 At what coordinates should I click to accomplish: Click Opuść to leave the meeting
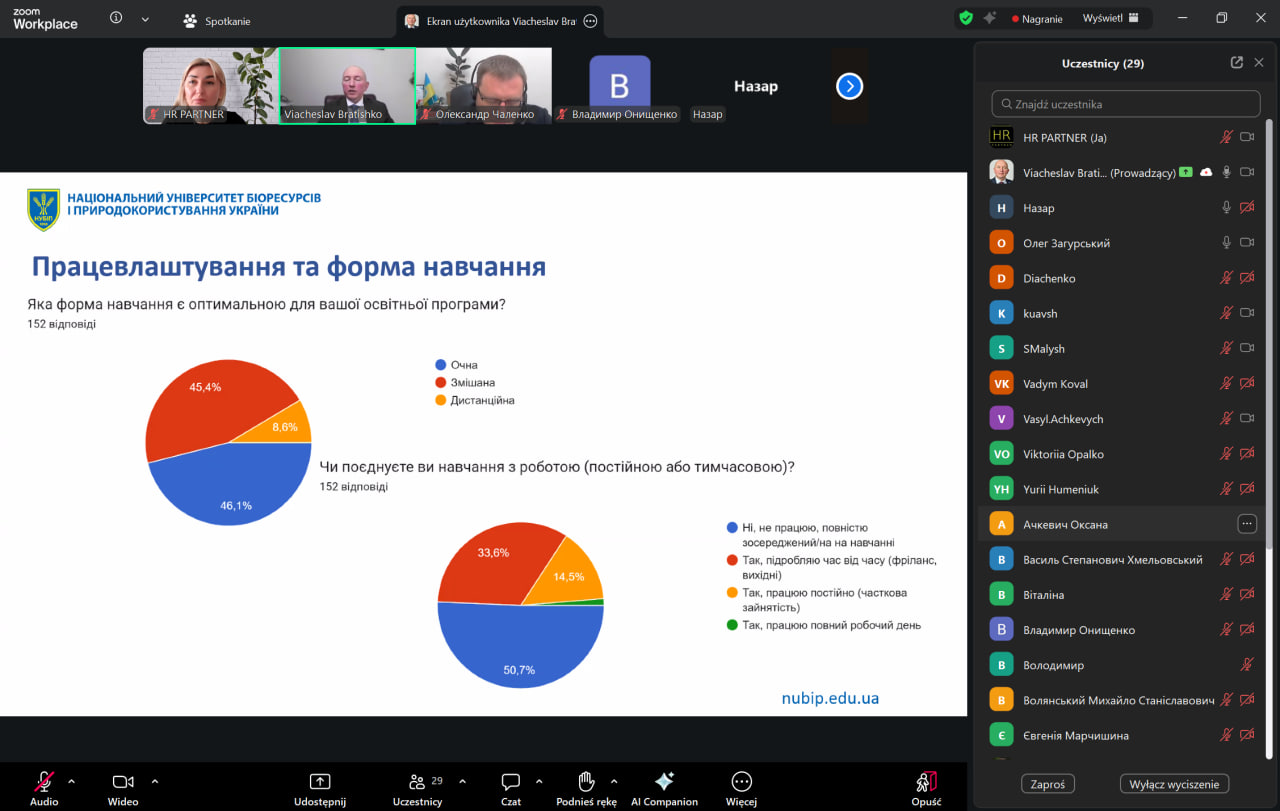click(926, 782)
